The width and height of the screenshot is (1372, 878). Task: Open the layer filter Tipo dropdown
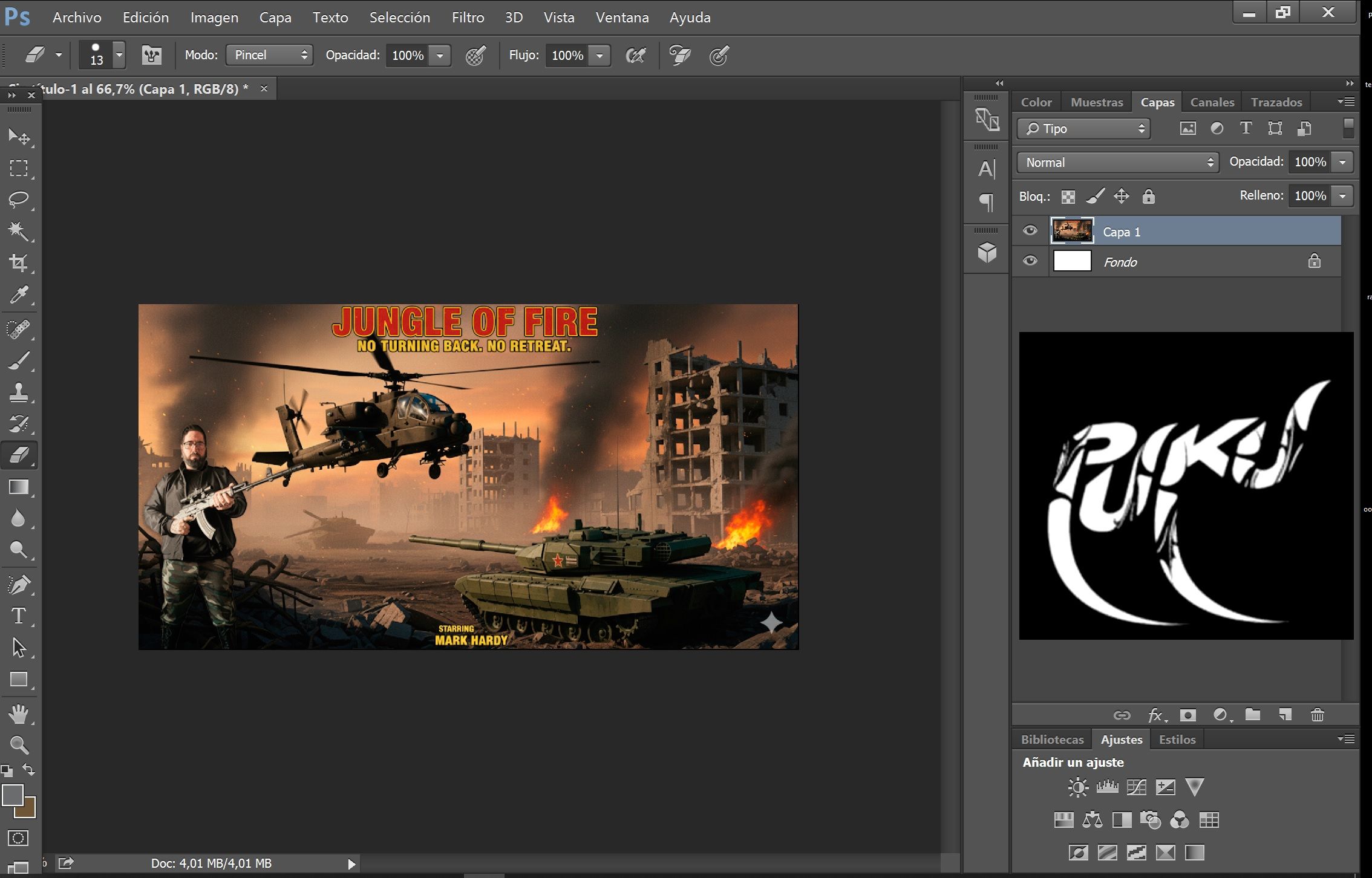[x=1083, y=129]
